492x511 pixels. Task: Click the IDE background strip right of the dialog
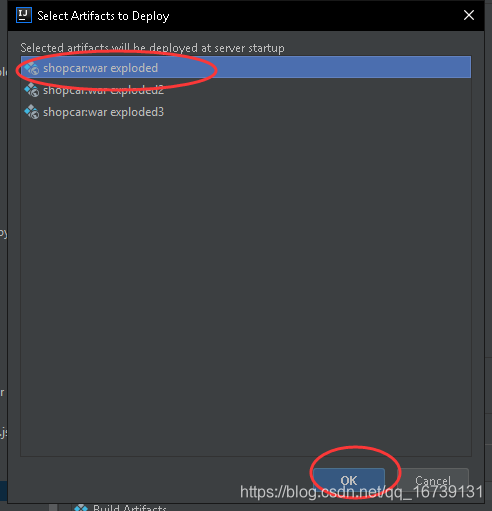488,233
